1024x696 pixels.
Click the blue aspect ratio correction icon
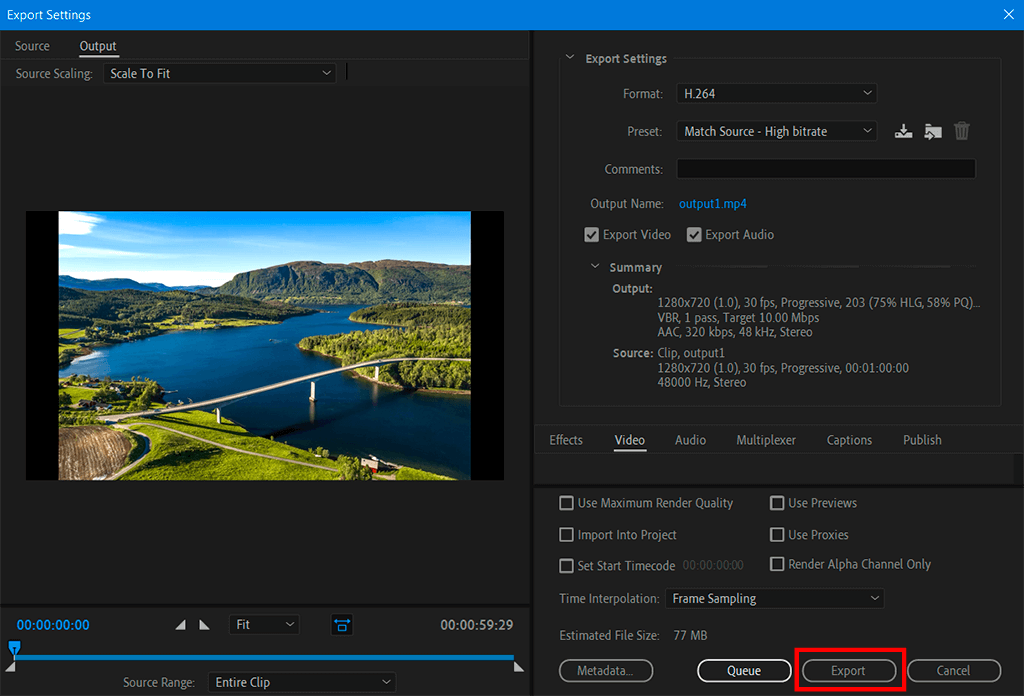click(342, 625)
